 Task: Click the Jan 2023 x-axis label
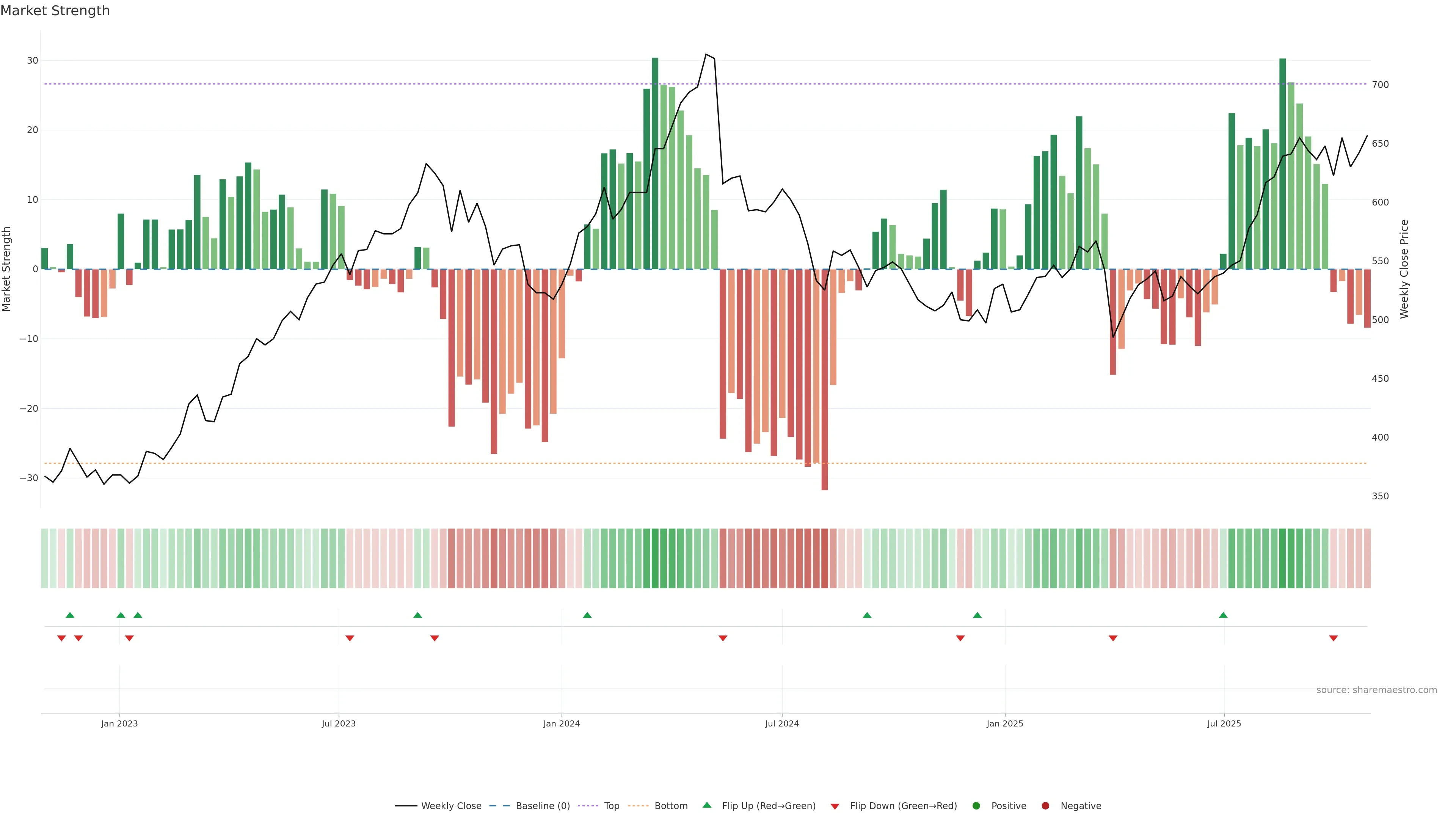119,723
